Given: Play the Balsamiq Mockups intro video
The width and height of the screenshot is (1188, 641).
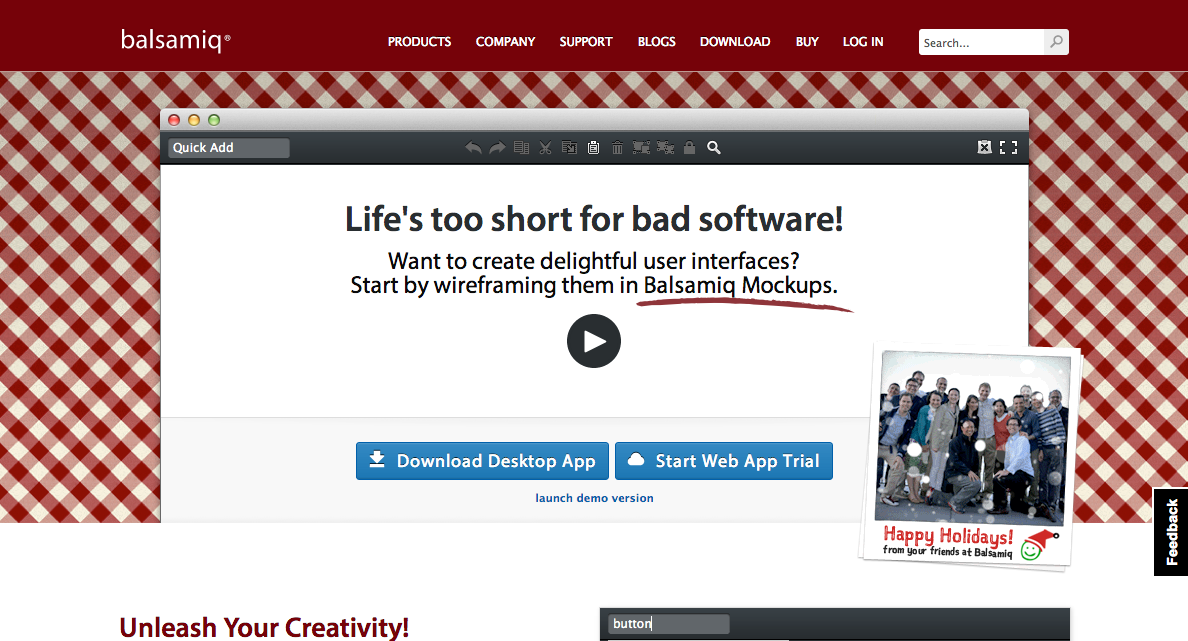Looking at the screenshot, I should coord(594,341).
